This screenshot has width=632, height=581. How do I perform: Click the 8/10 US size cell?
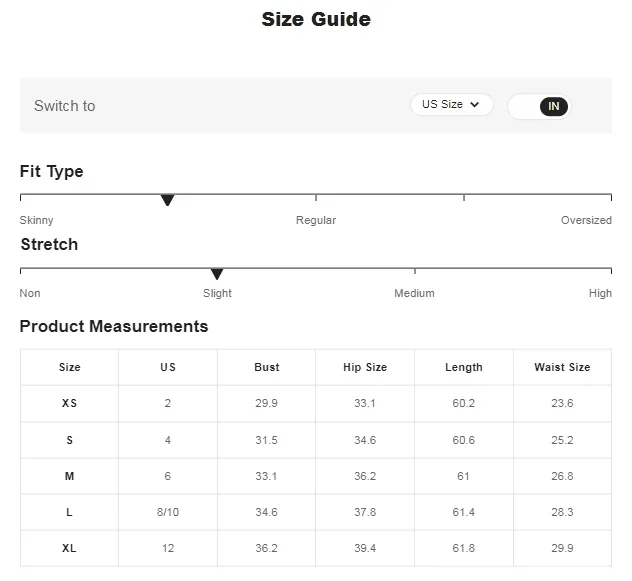(x=168, y=512)
